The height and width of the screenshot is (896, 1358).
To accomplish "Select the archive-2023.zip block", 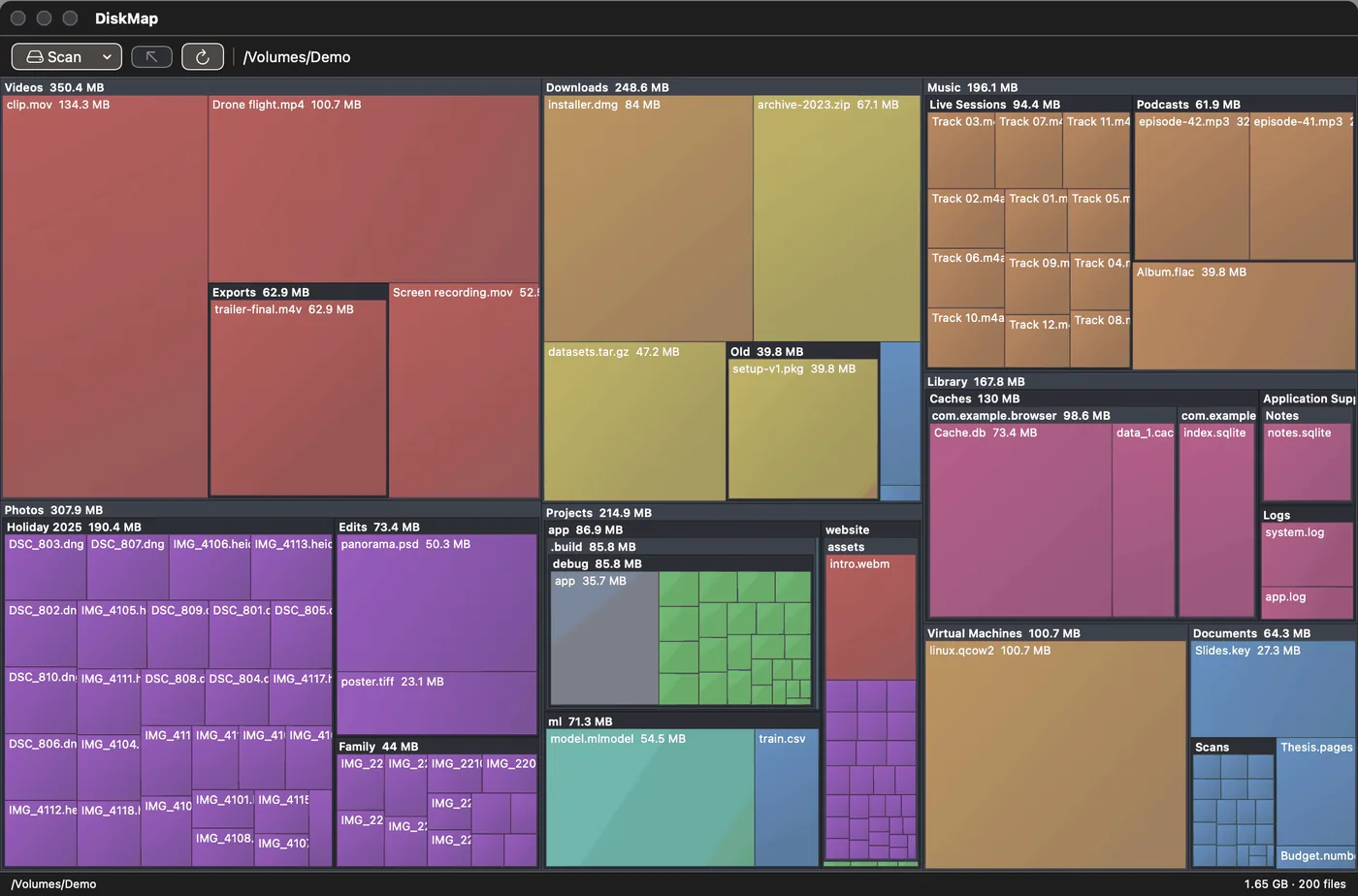I will pos(837,218).
